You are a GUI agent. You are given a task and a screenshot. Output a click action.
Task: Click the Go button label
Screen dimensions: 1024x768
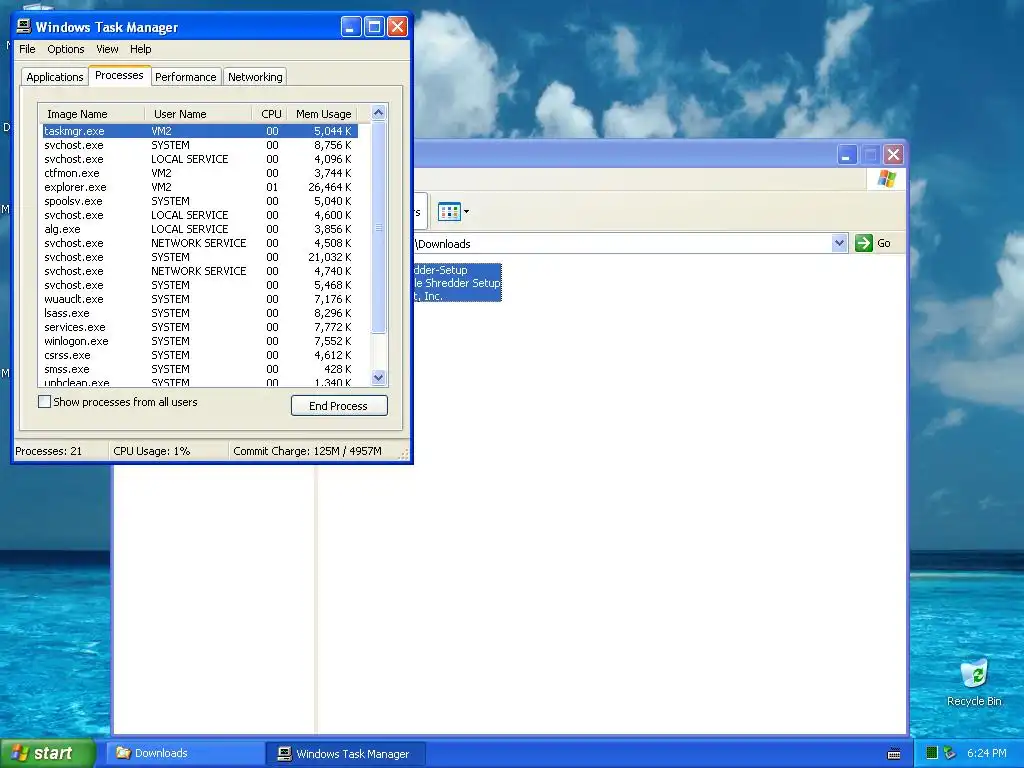[x=884, y=243]
